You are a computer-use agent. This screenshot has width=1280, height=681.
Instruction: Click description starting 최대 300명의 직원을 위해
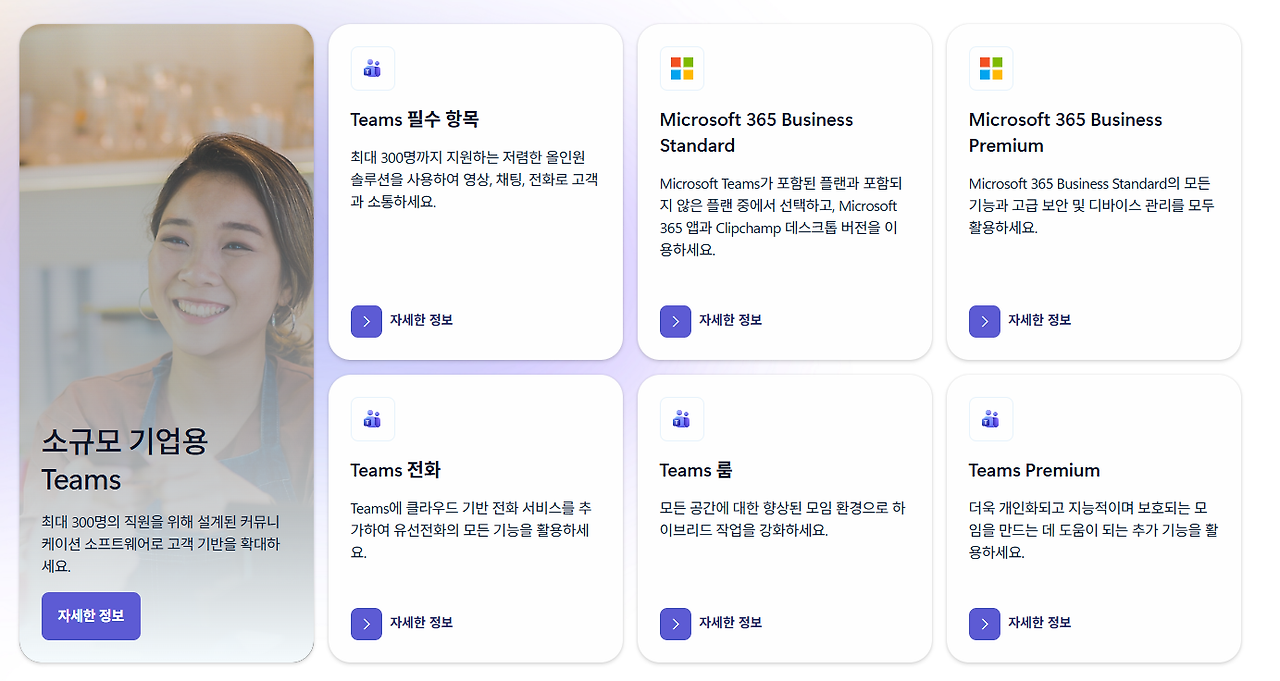[x=161, y=544]
